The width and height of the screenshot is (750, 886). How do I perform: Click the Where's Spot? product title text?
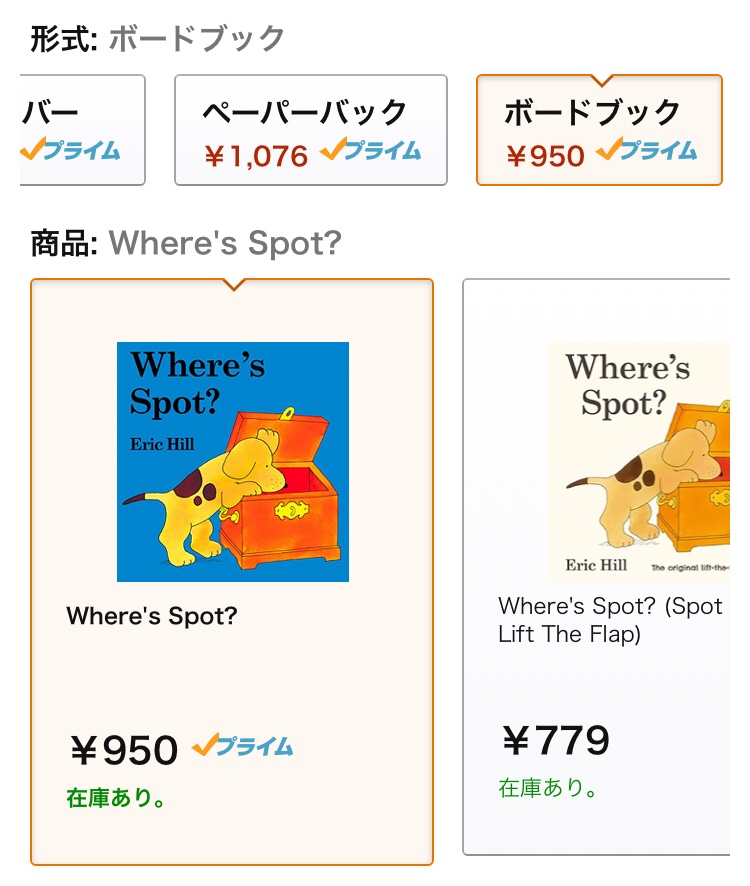152,615
